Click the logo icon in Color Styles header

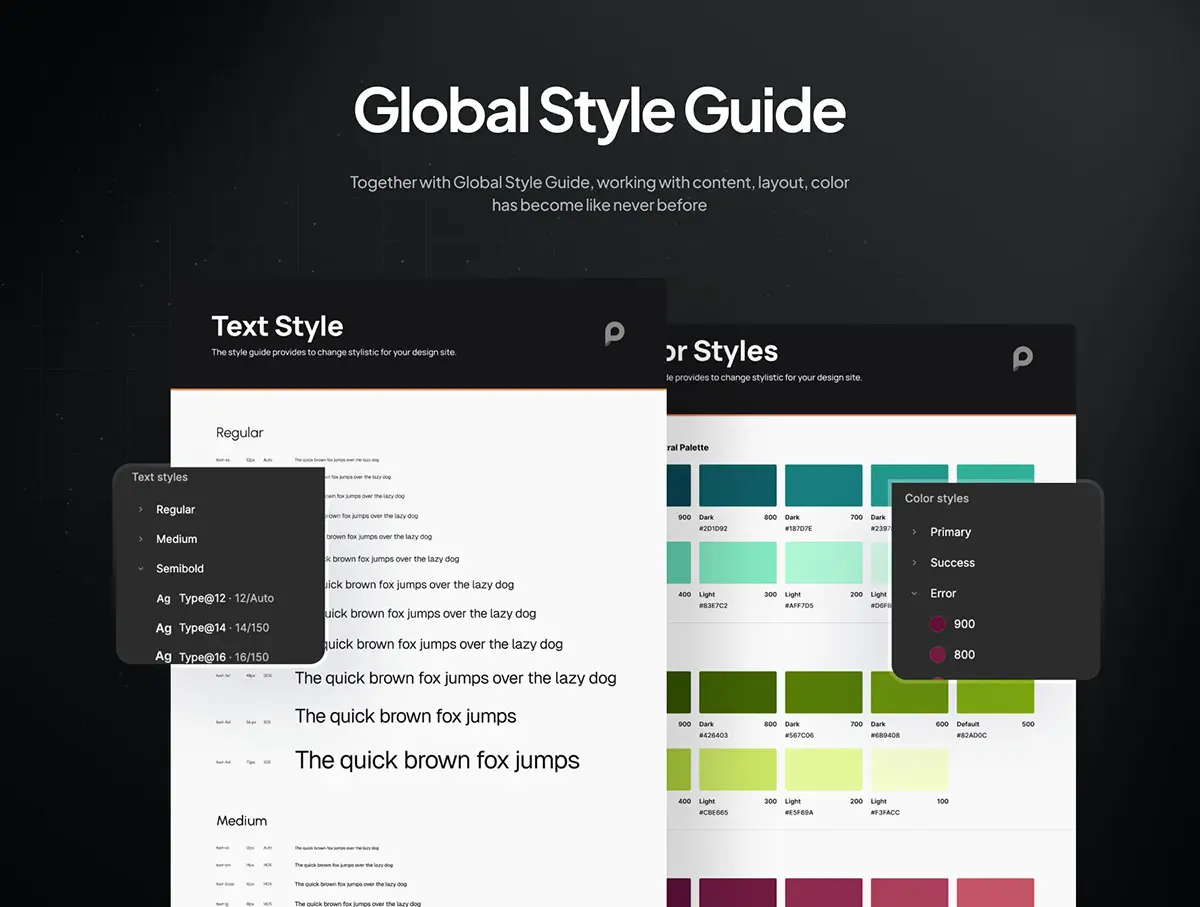[1022, 358]
